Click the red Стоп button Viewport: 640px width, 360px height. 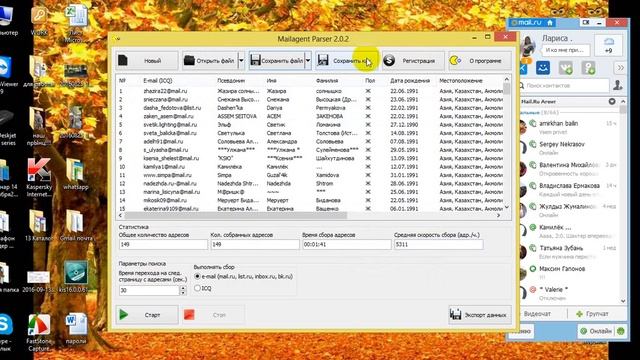click(x=213, y=315)
